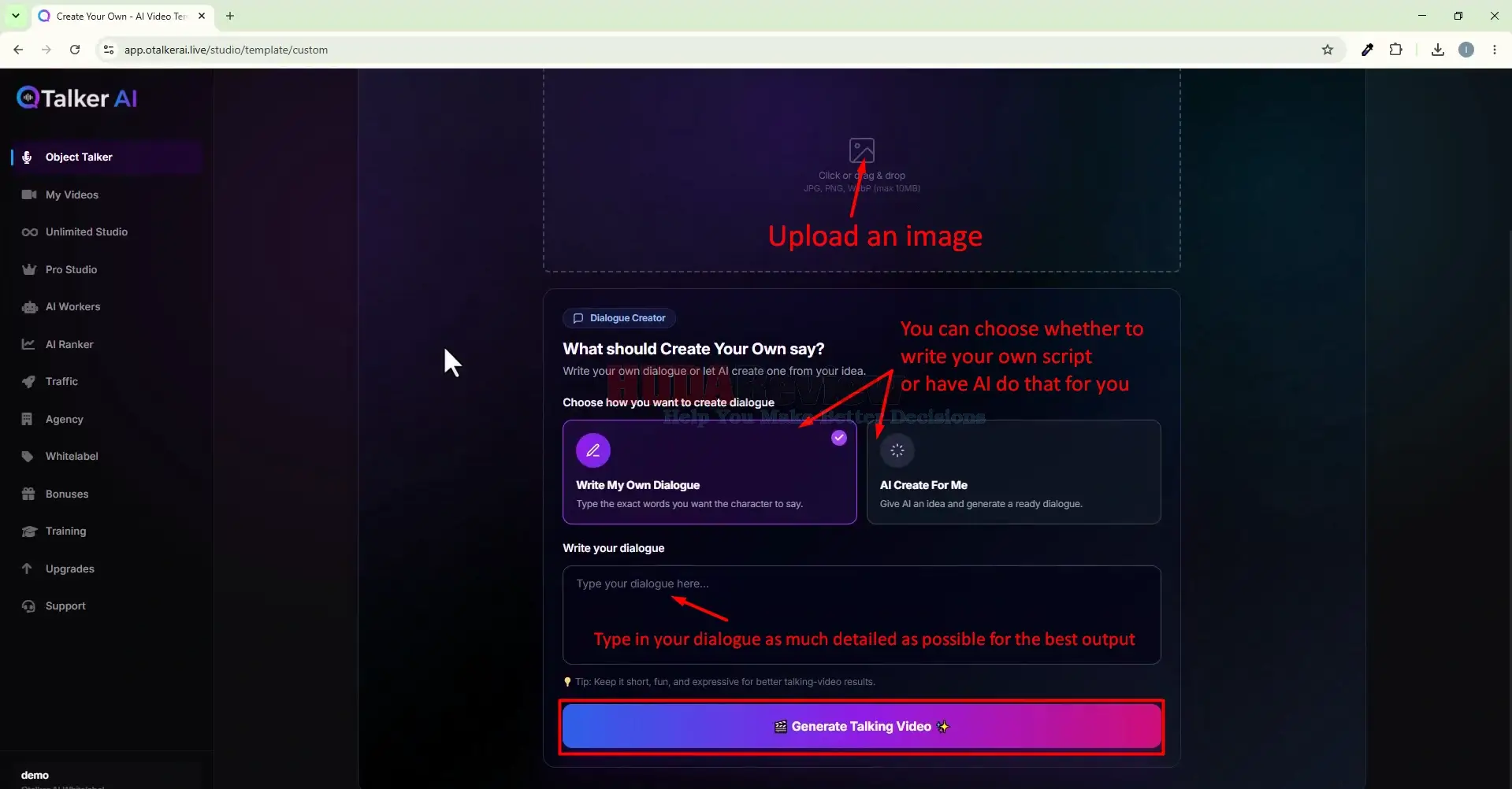Click the Dialogue Creator badge
This screenshot has height=789, width=1512.
619,318
